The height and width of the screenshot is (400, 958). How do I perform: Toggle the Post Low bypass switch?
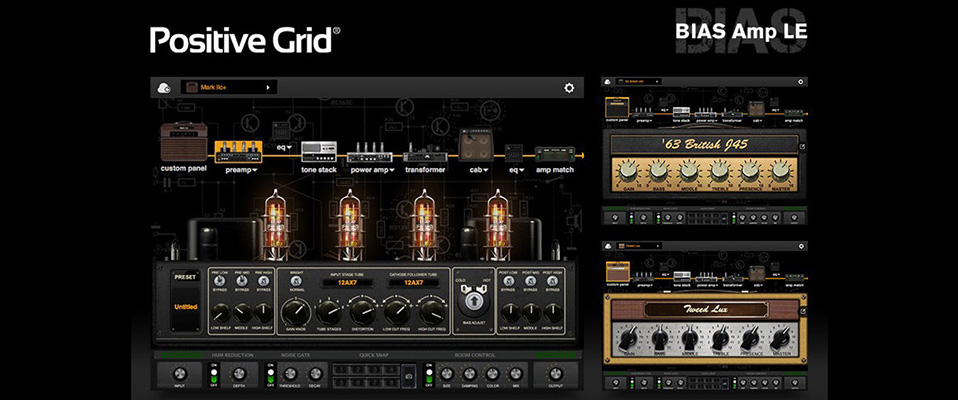tap(510, 281)
